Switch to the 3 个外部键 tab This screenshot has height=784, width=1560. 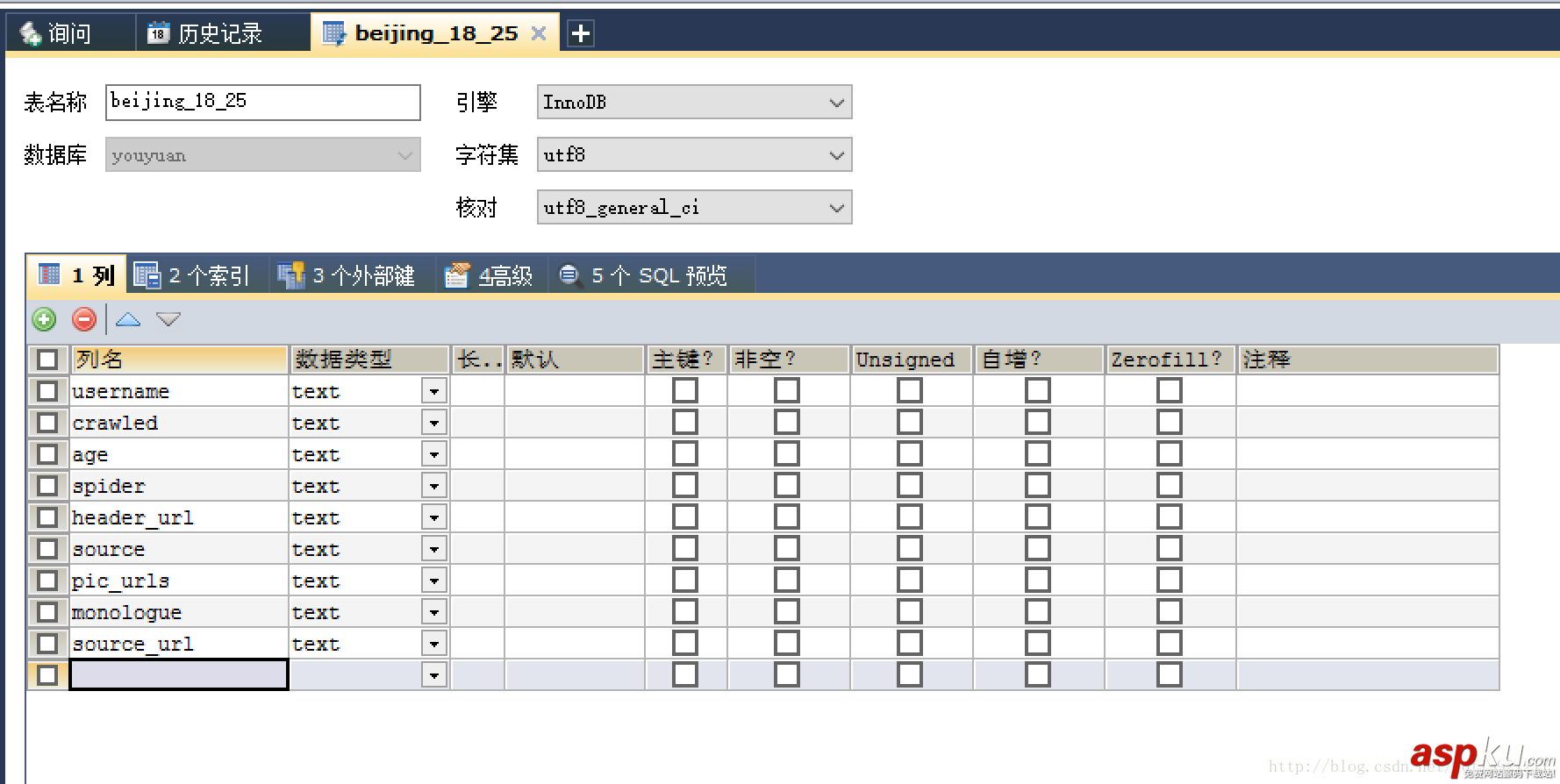(x=347, y=275)
